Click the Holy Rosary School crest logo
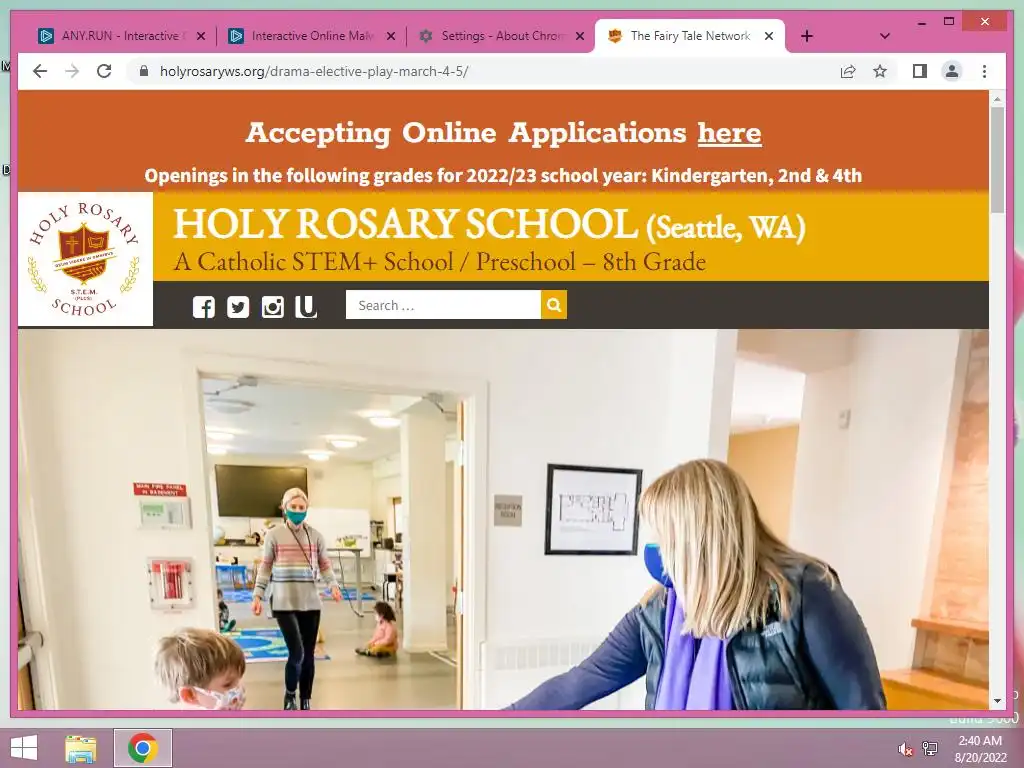This screenshot has height=768, width=1024. click(86, 259)
